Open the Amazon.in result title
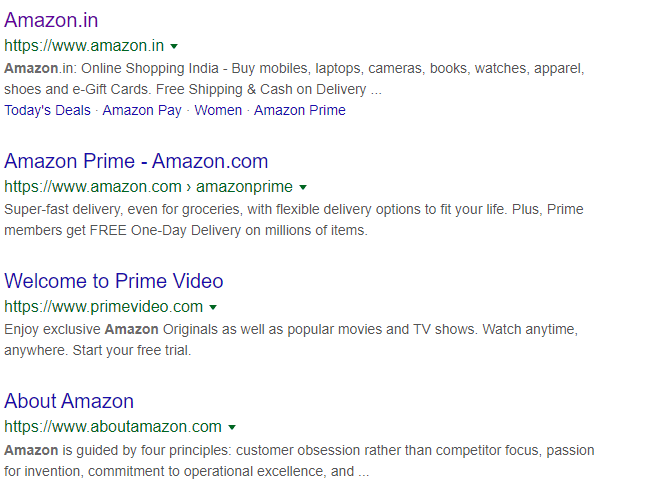649x492 pixels. pyautogui.click(x=51, y=20)
